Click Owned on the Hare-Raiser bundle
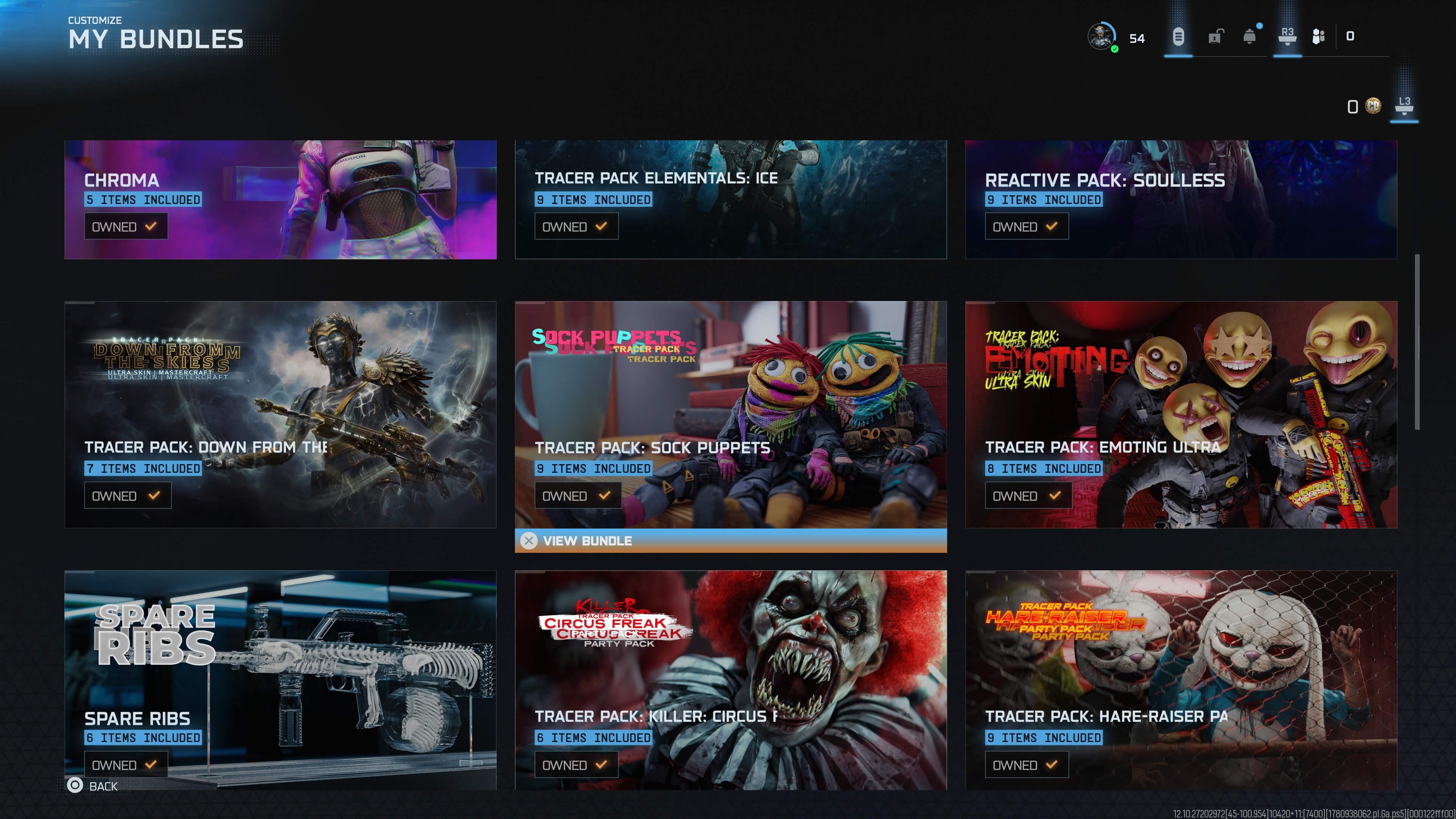Screen dimensions: 1456x819 click(x=1026, y=765)
